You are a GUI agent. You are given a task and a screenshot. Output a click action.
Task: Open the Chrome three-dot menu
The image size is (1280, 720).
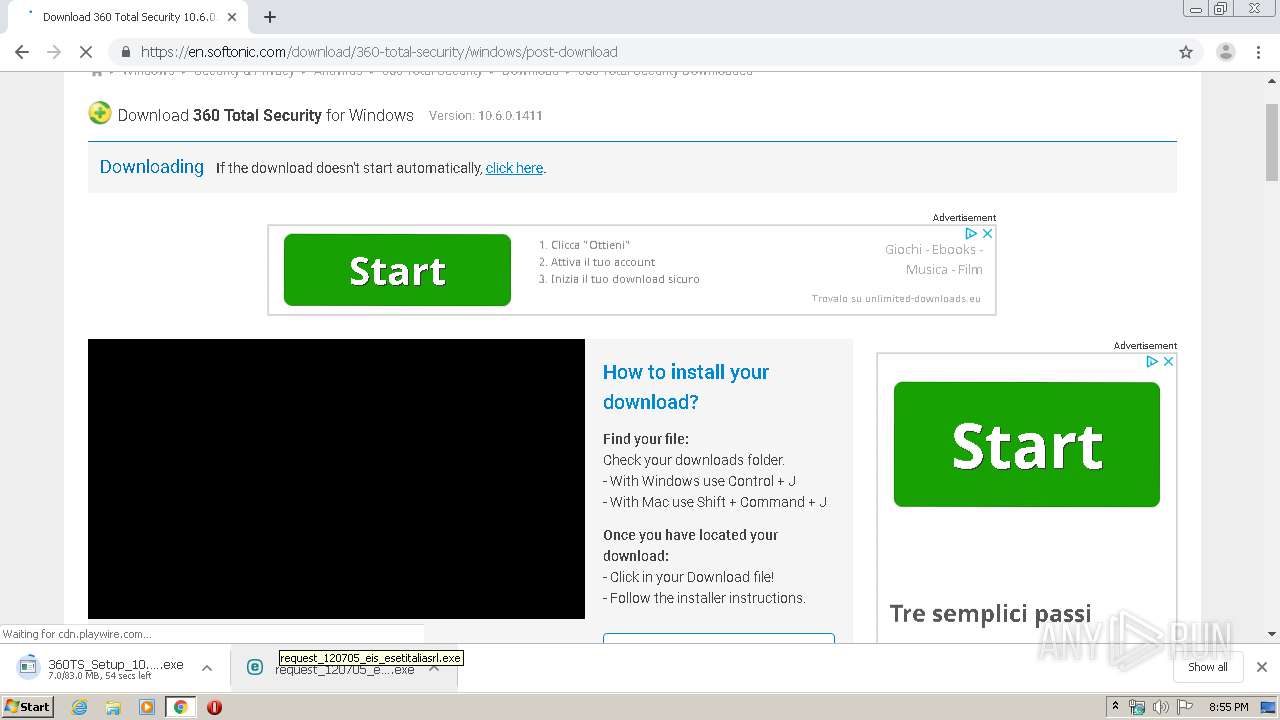(1258, 52)
